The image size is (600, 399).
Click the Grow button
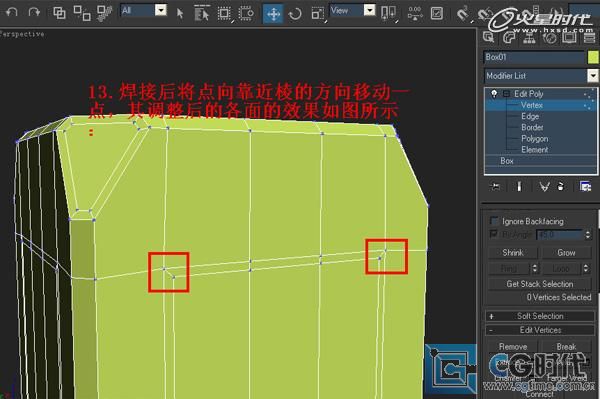(566, 252)
